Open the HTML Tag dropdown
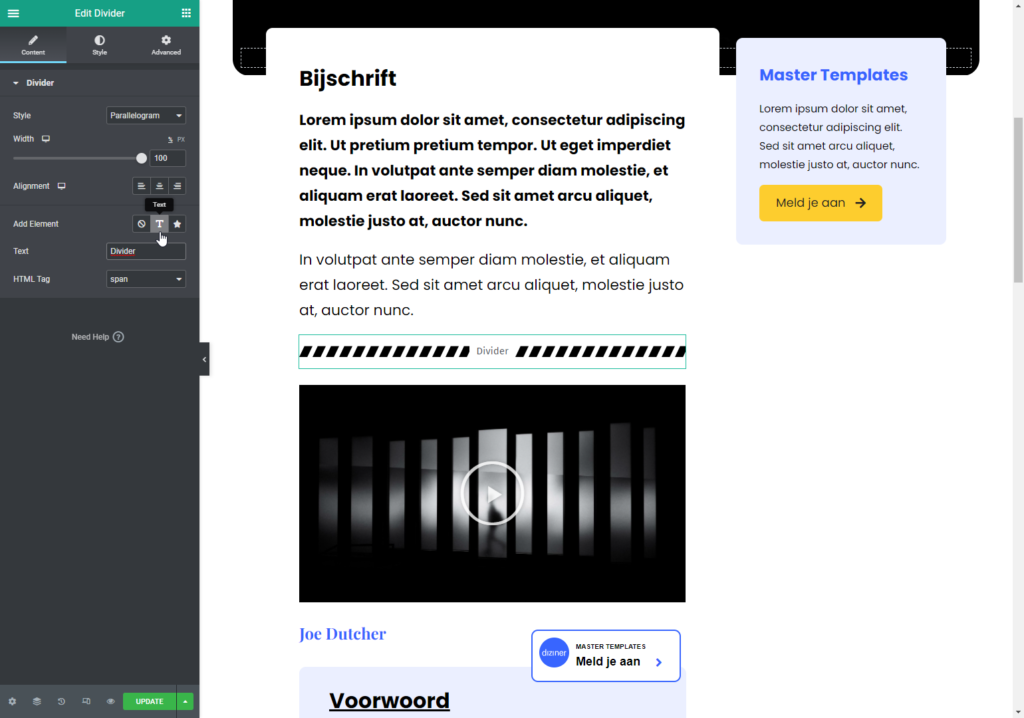 click(146, 279)
